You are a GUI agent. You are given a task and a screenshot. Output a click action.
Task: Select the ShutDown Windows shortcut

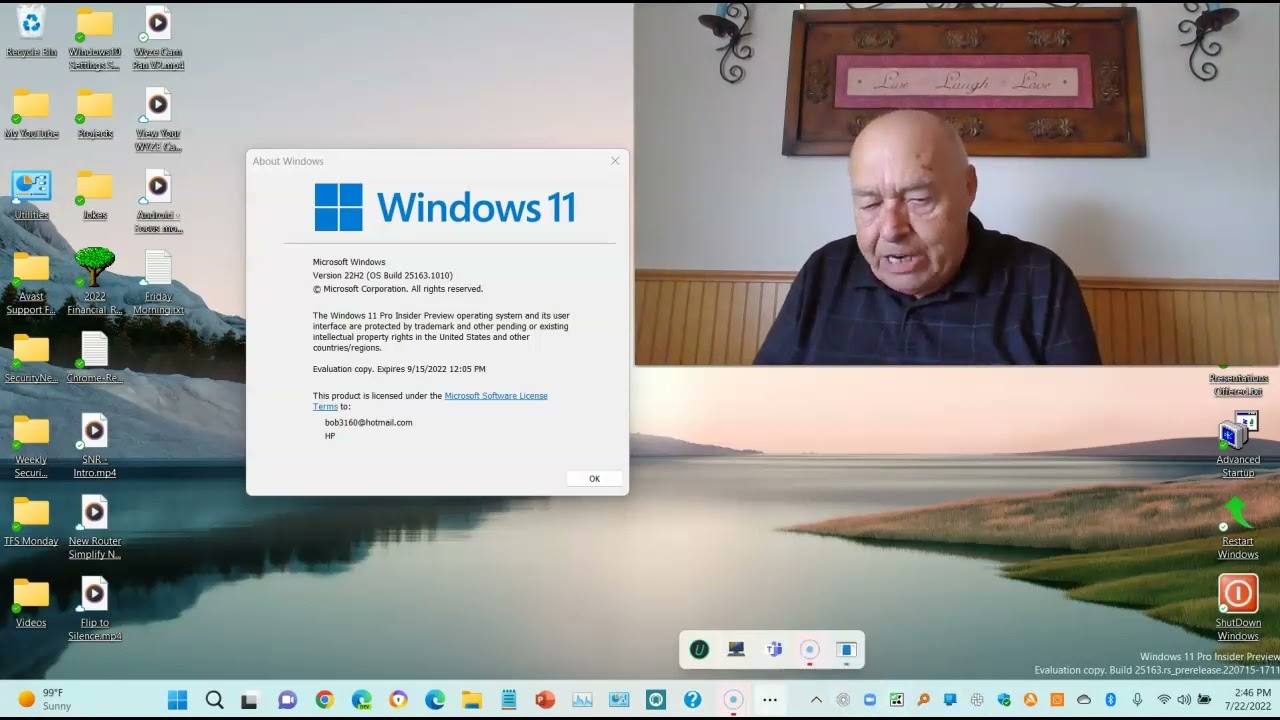pyautogui.click(x=1238, y=608)
